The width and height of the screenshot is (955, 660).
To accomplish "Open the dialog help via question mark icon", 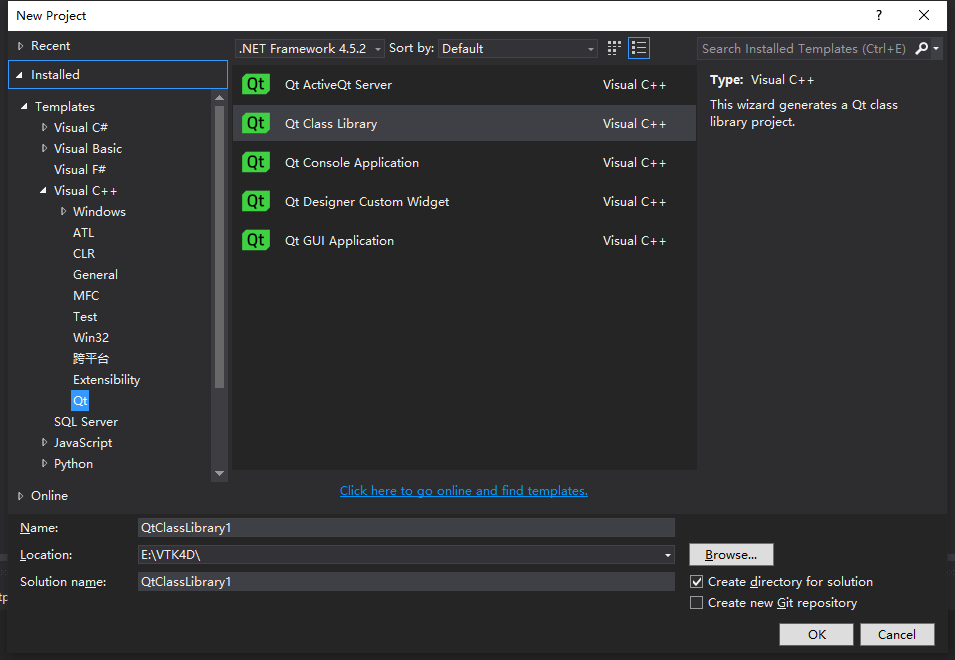I will (878, 15).
